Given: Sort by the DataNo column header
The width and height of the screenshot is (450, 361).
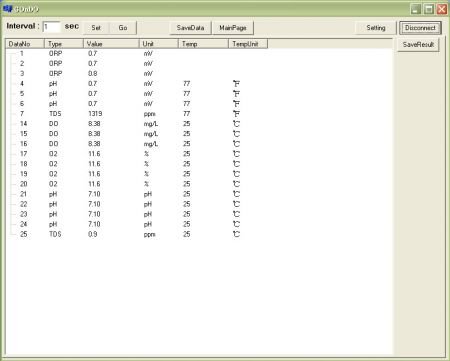Looking at the screenshot, I should [25, 44].
